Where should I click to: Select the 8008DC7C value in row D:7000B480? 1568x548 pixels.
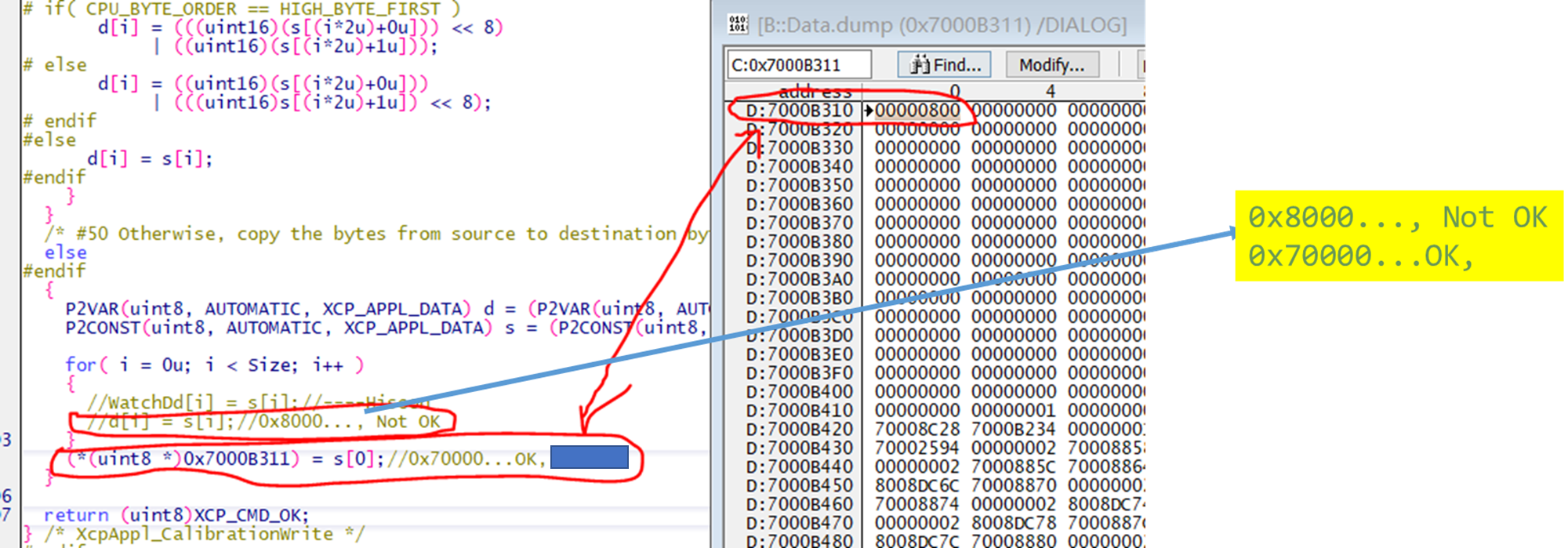pyautogui.click(x=916, y=541)
